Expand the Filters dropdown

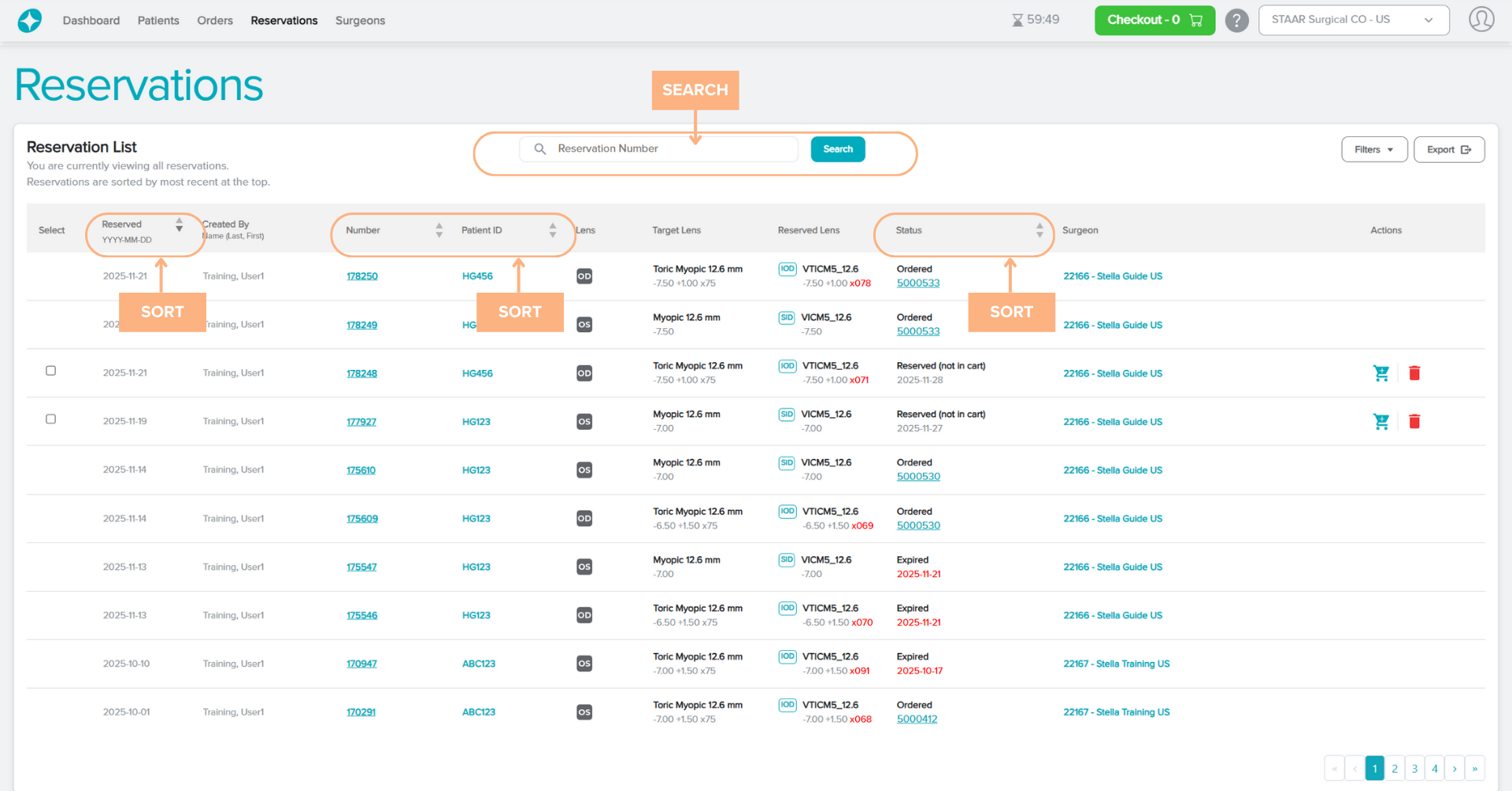pos(1373,150)
